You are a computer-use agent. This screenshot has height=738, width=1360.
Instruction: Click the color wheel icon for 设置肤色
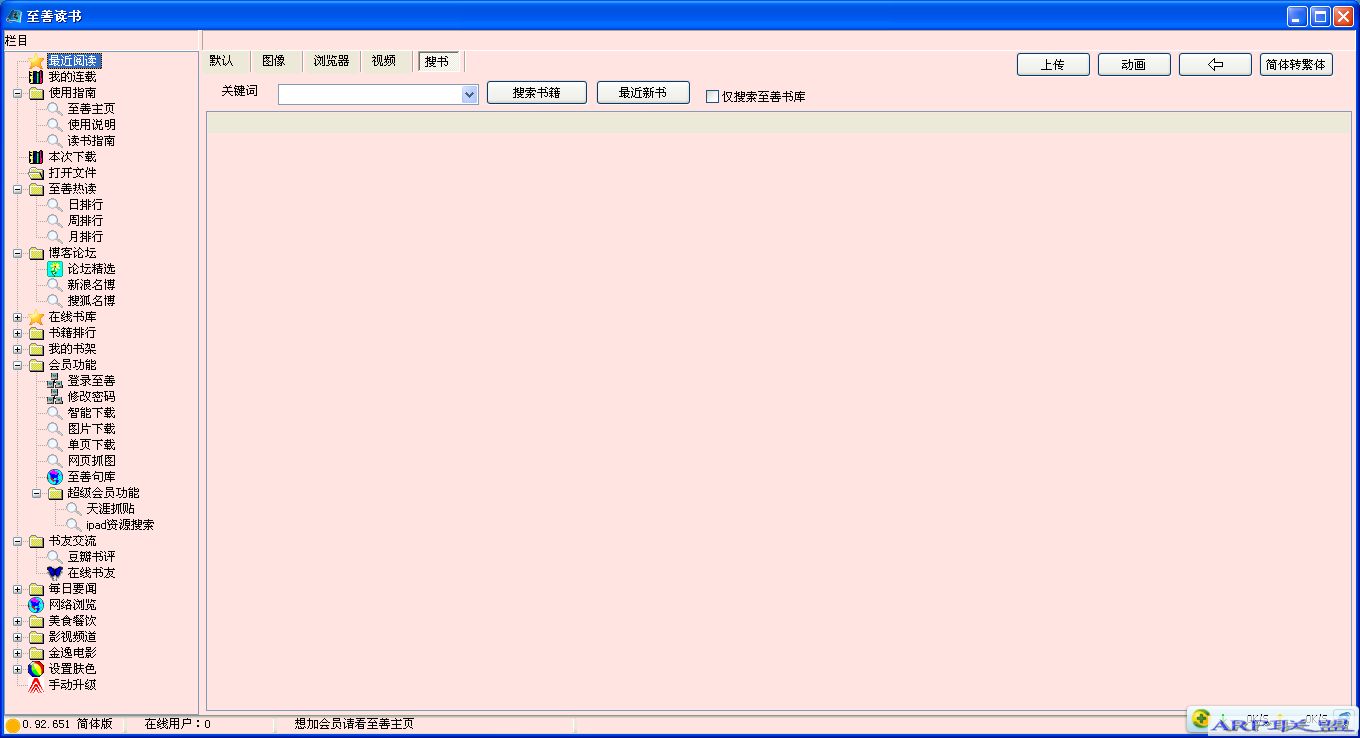36,669
